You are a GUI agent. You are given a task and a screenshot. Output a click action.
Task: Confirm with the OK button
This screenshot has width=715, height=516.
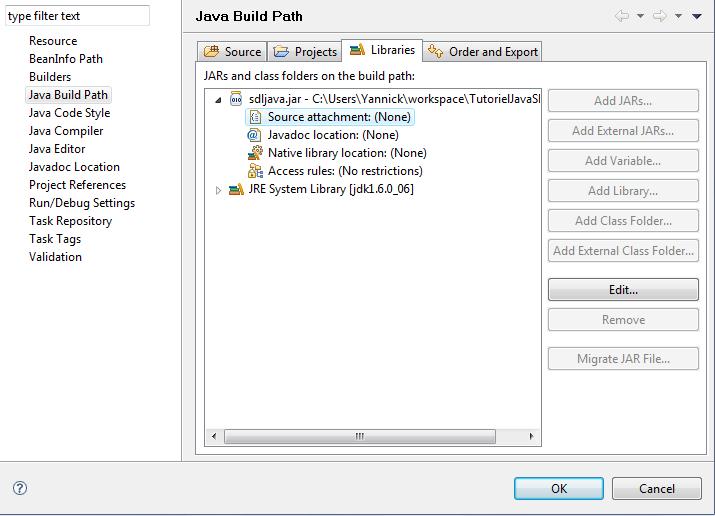click(x=558, y=488)
